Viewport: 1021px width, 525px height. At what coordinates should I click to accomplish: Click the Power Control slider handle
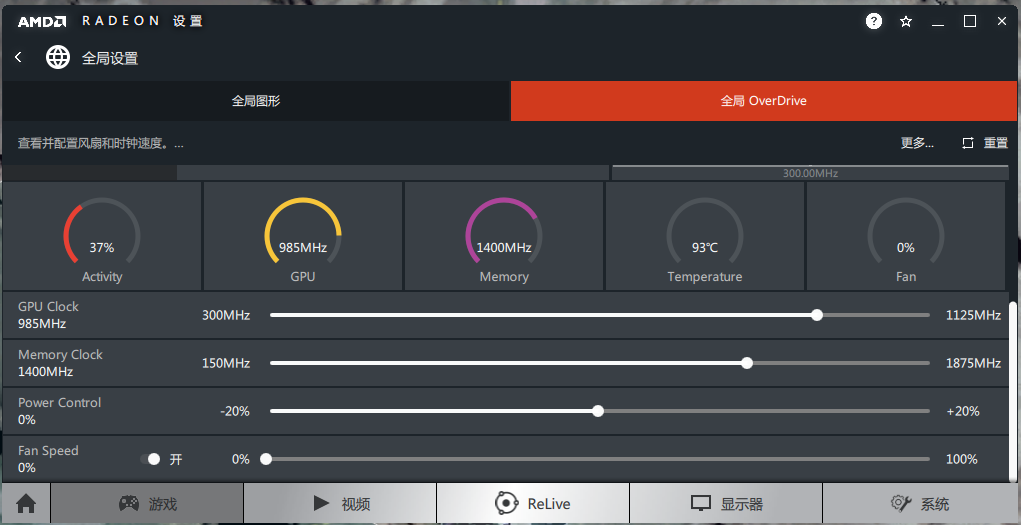point(598,411)
